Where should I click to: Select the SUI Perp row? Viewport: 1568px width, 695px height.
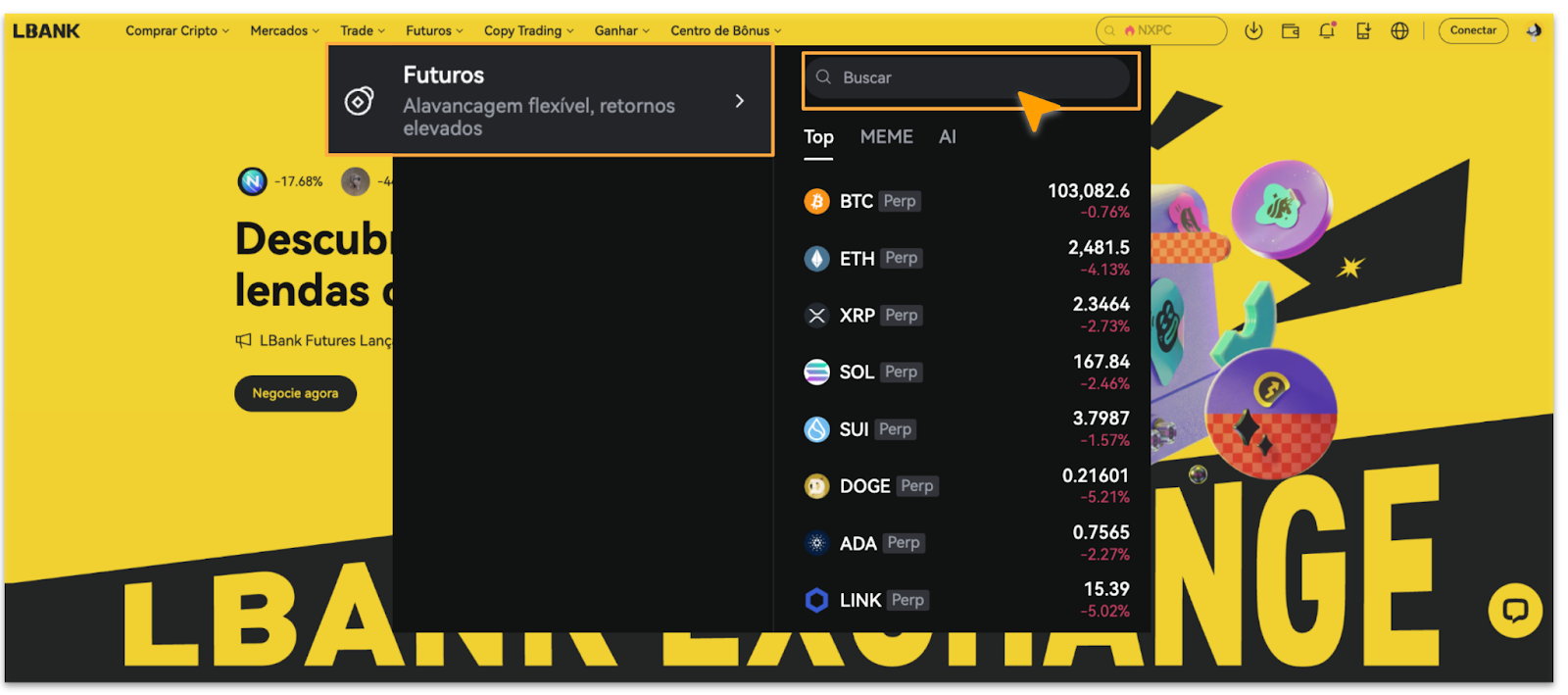pos(966,429)
